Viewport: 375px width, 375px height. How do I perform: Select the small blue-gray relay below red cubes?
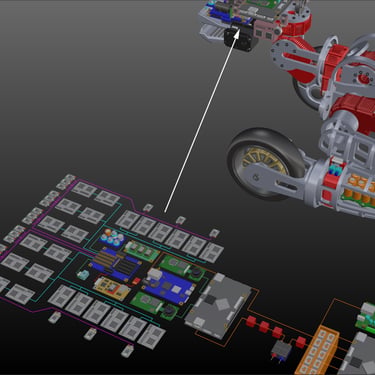(281, 351)
